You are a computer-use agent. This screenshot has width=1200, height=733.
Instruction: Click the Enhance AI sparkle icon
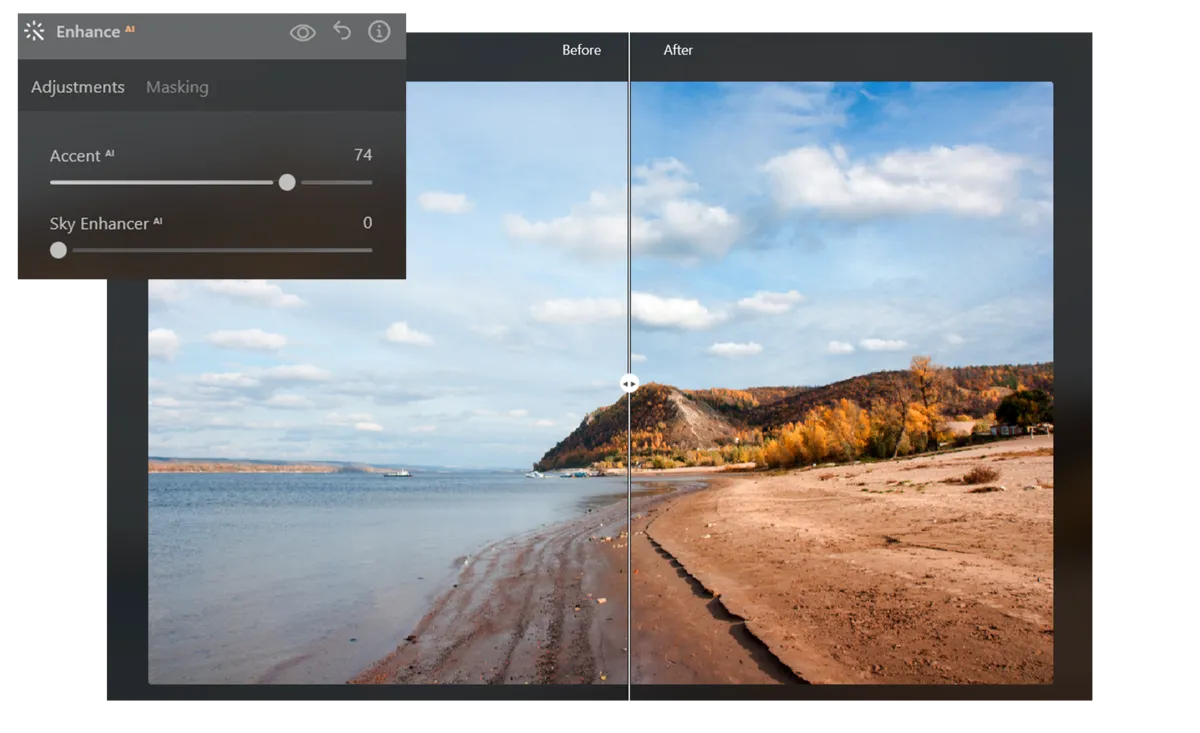point(33,31)
